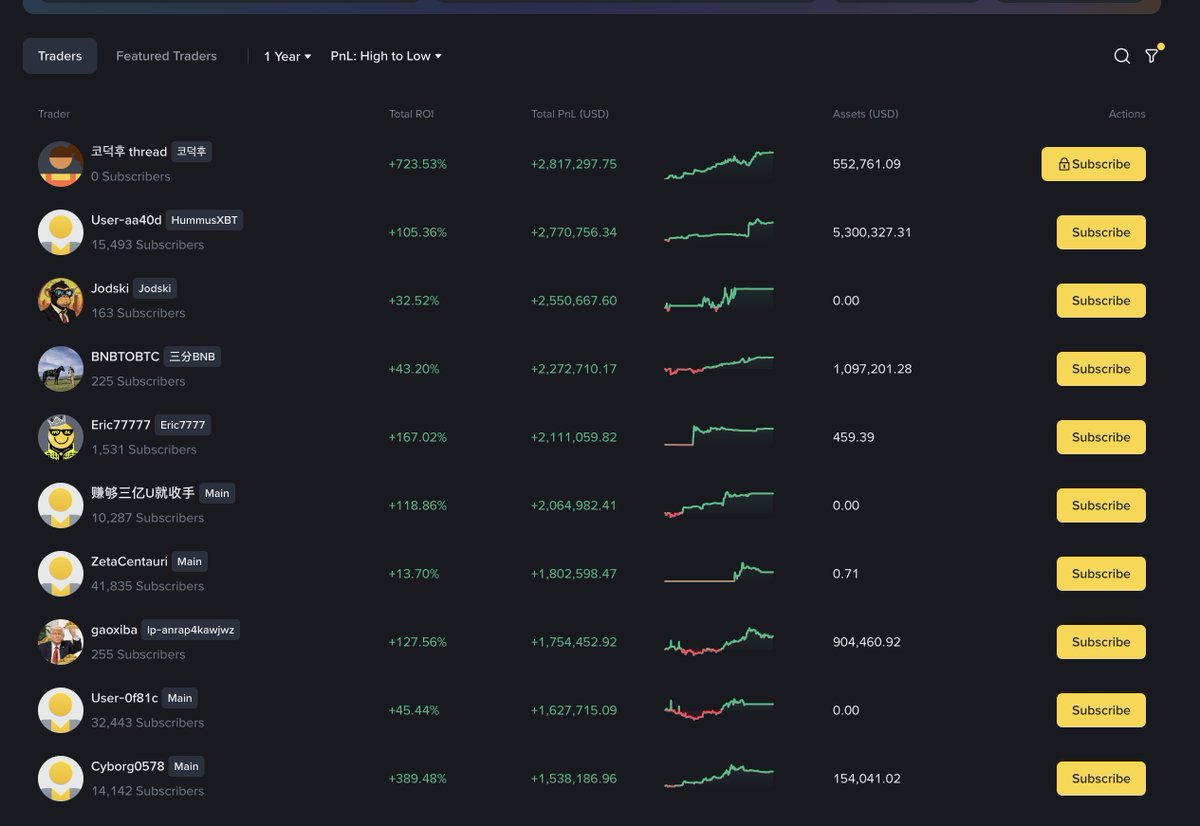Select the Traders tab
The image size is (1200, 826).
(x=59, y=56)
